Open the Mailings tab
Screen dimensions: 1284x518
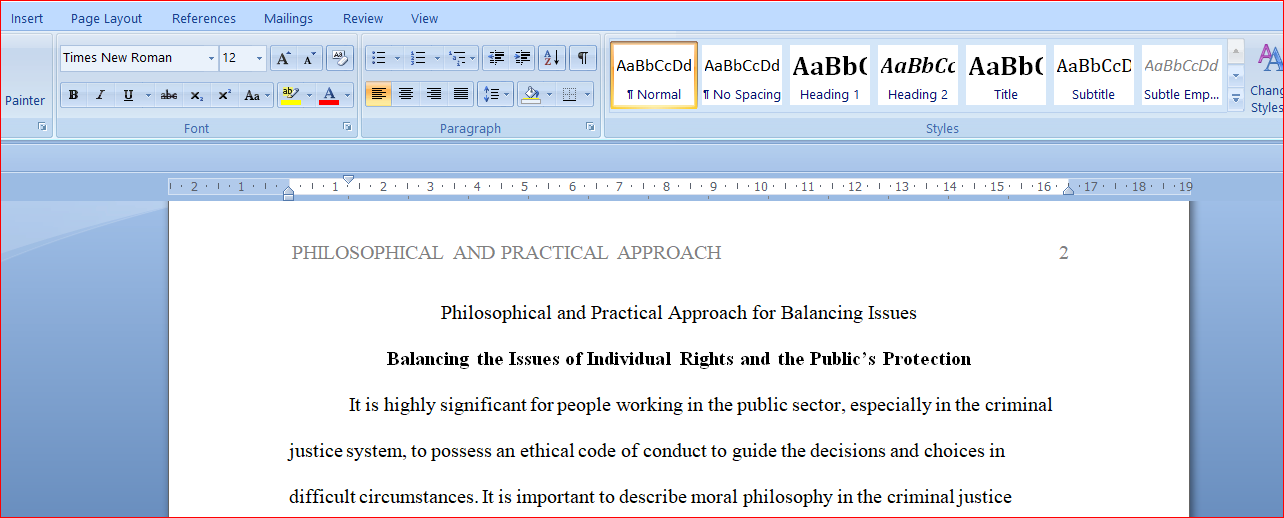point(288,18)
